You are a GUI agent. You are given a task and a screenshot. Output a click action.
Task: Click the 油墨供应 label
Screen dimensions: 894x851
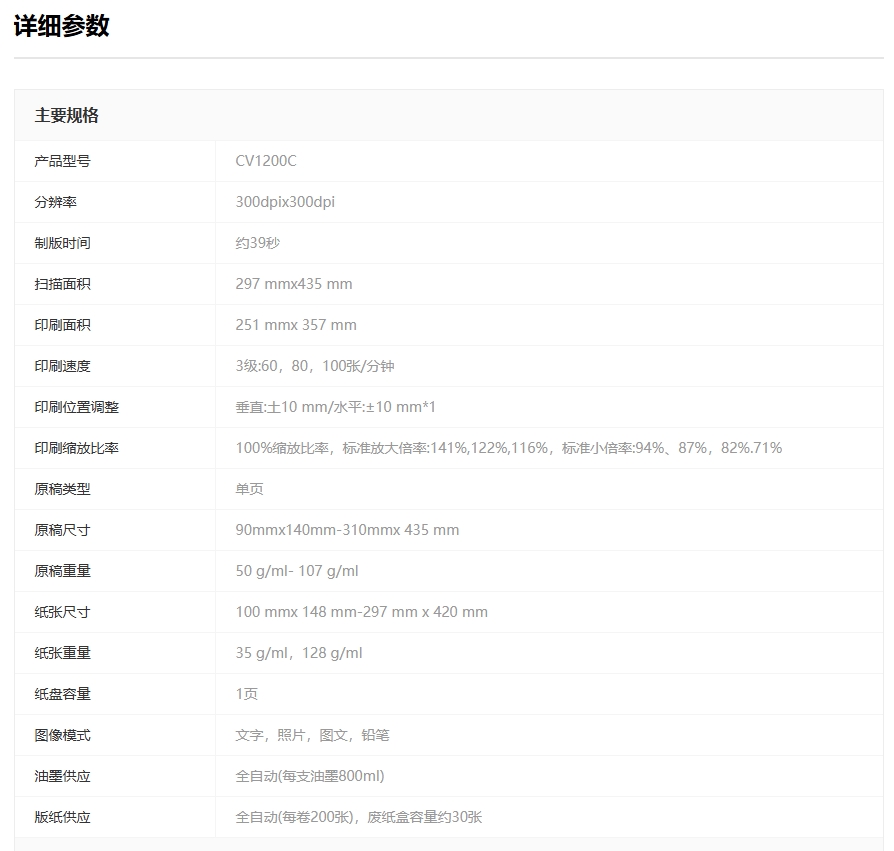[x=62, y=777]
